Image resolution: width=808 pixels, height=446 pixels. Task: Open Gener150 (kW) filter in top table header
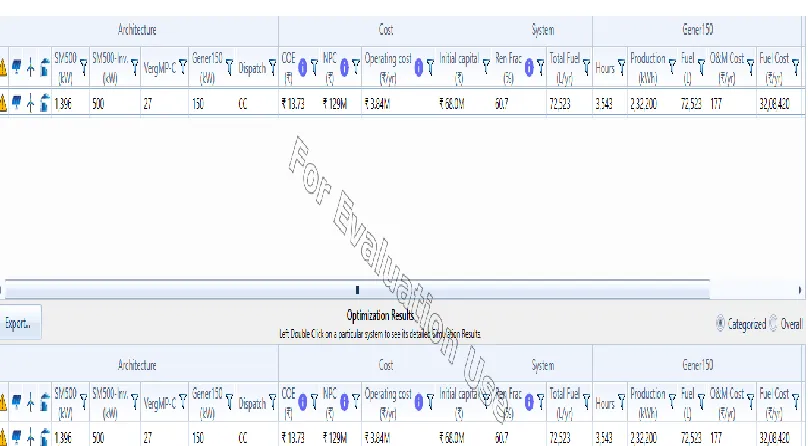[x=229, y=67]
